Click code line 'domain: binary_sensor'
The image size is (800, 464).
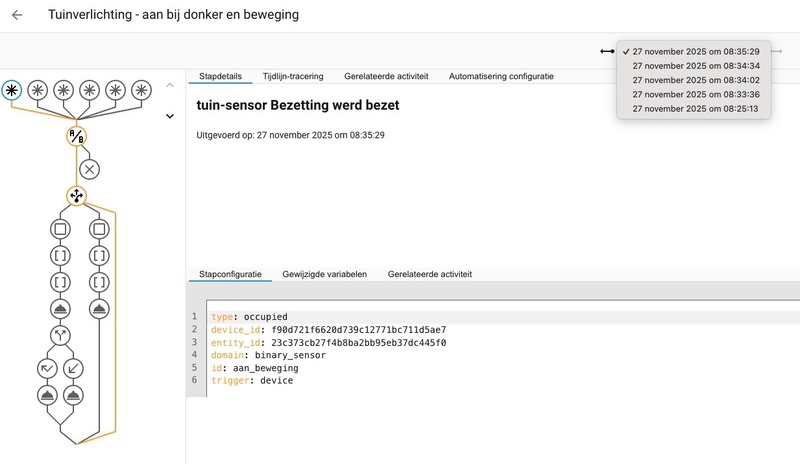(x=268, y=355)
